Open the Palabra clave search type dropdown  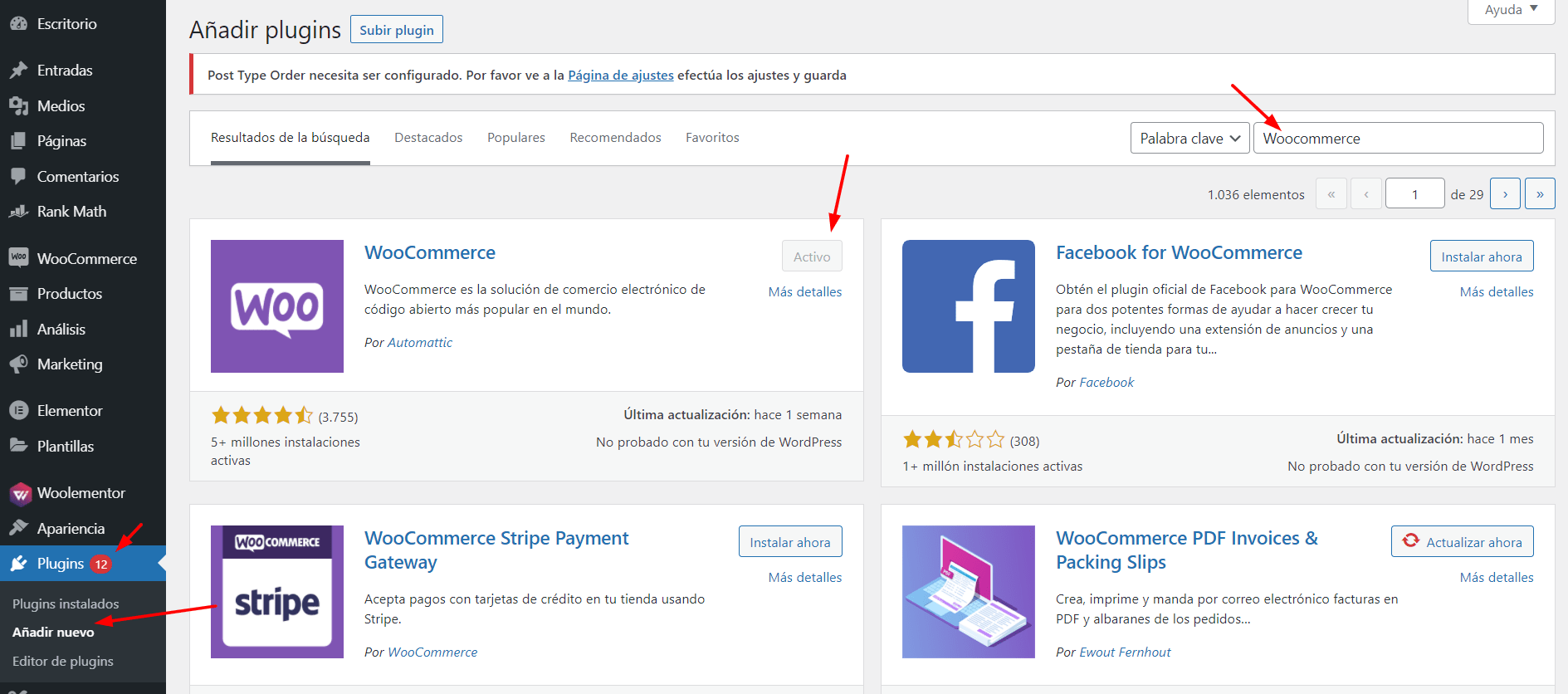[1190, 138]
